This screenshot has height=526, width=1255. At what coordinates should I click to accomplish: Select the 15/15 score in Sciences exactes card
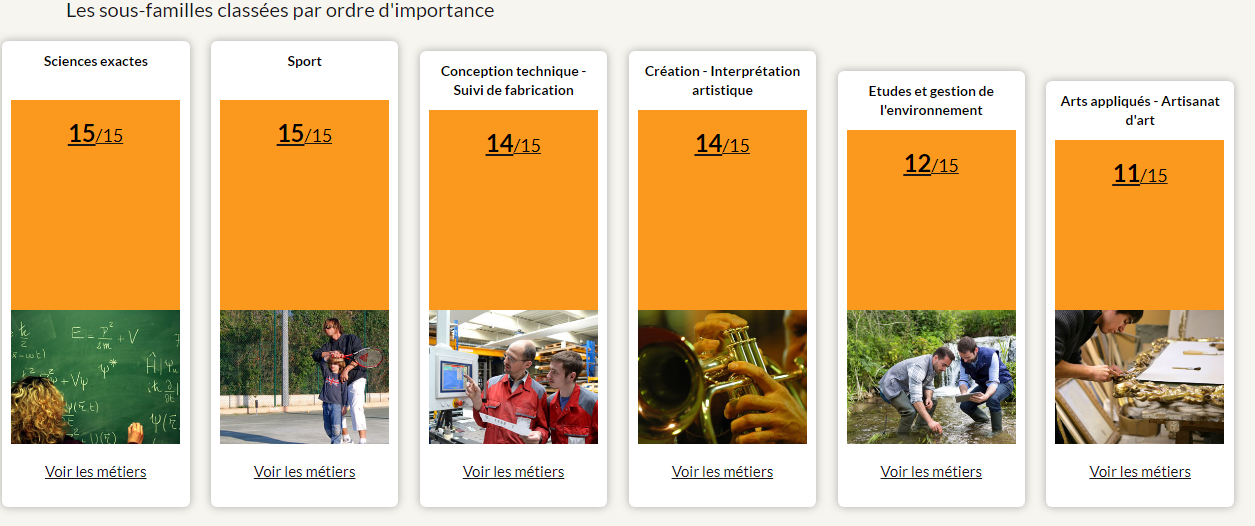95,134
